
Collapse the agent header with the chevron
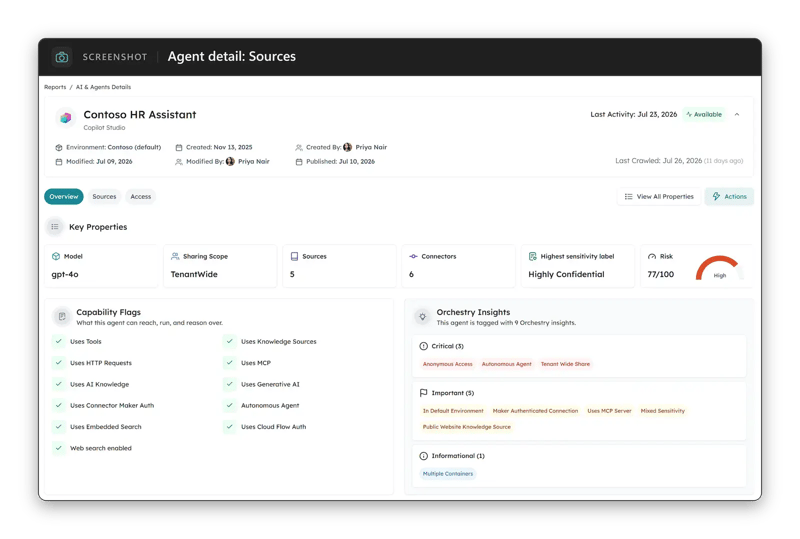(737, 115)
